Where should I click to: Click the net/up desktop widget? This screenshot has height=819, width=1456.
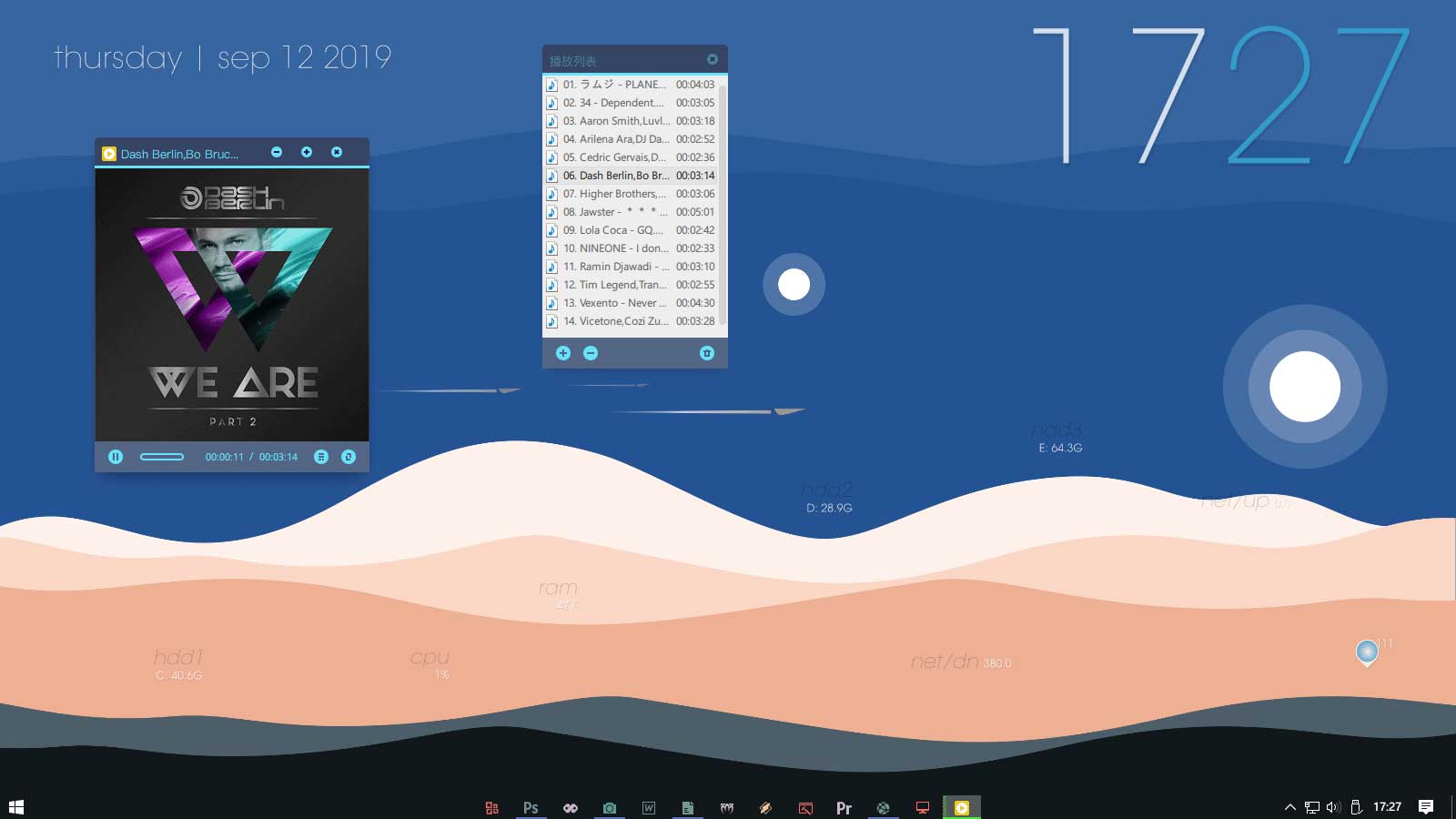pyautogui.click(x=1245, y=501)
